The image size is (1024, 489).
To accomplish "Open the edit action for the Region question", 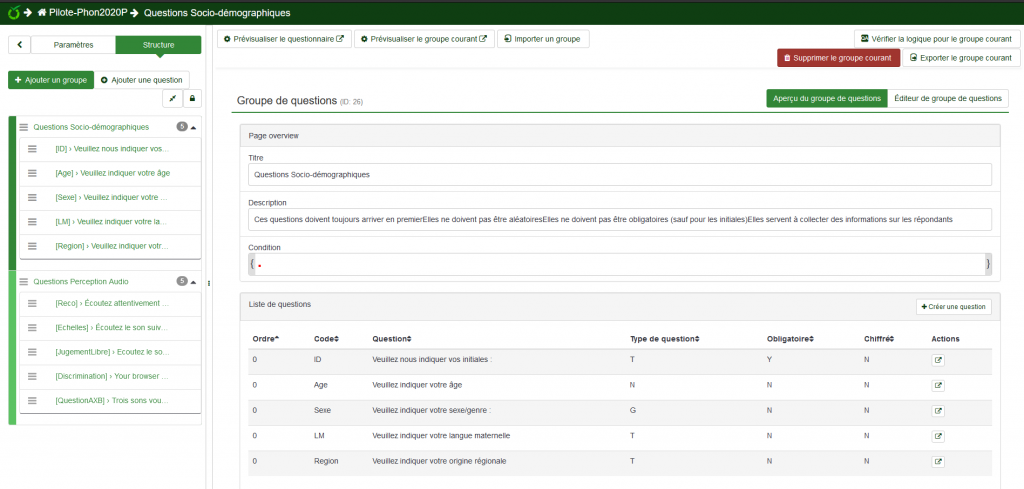I will coord(937,461).
